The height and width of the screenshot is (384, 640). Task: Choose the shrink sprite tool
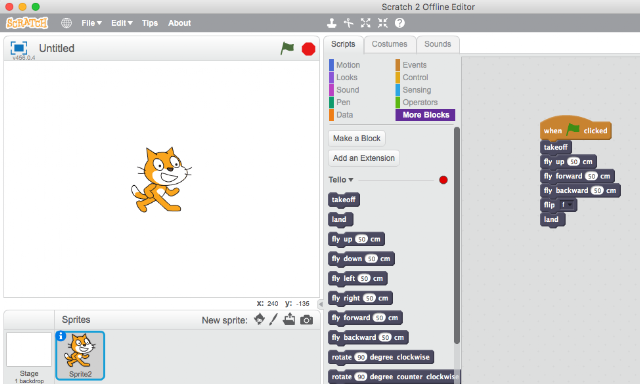pos(382,23)
